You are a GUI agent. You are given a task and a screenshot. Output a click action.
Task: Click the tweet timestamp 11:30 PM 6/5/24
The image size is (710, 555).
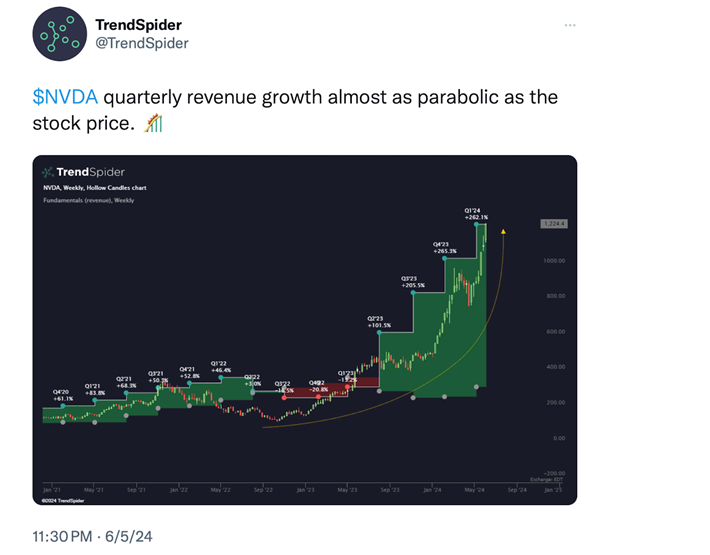pos(92,537)
